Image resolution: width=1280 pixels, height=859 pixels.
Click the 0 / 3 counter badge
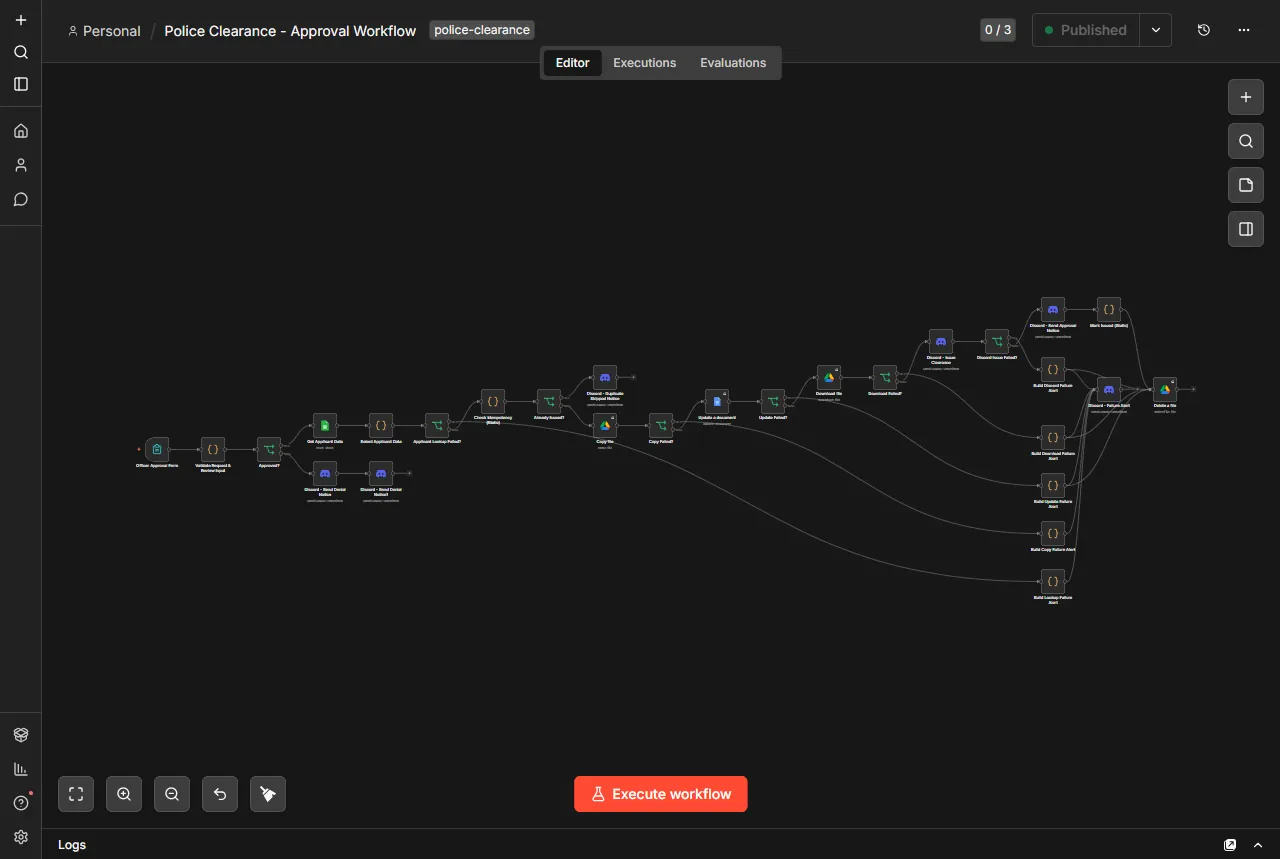click(998, 30)
